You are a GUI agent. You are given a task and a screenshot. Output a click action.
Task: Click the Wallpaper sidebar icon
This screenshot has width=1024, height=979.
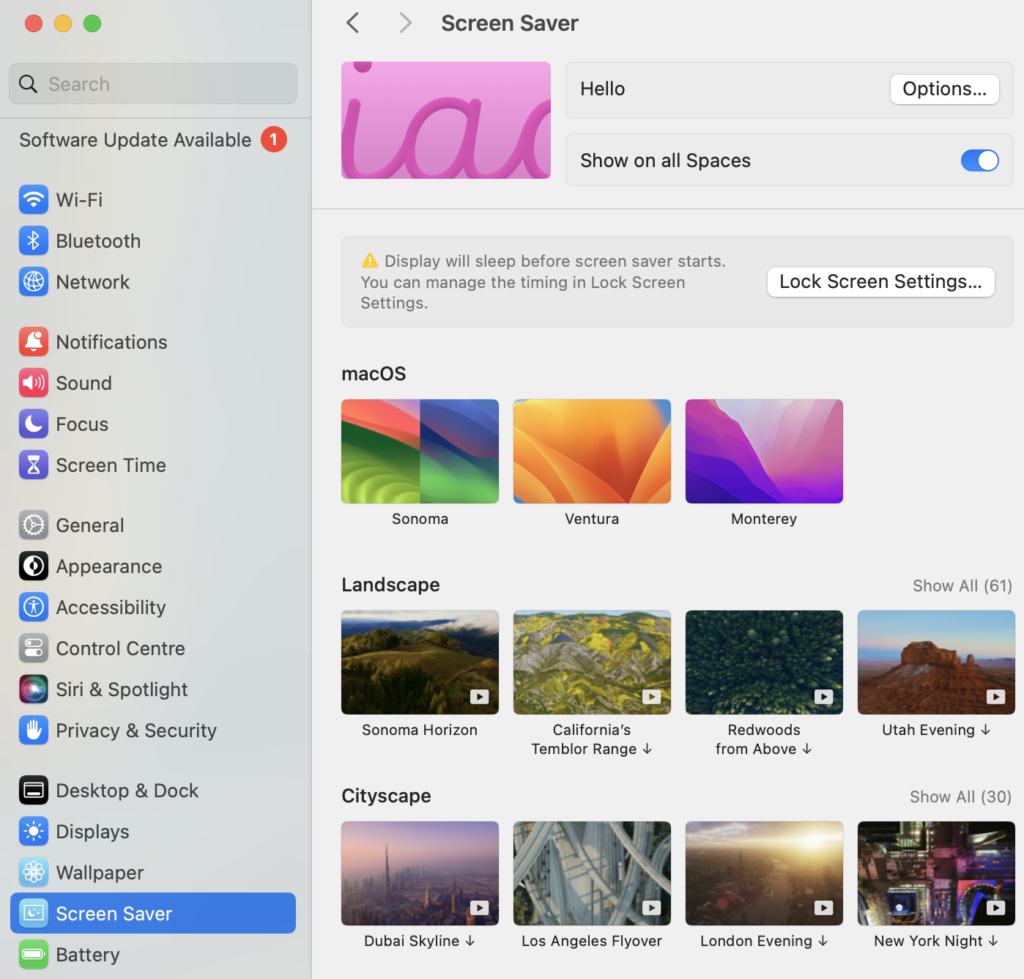click(x=32, y=872)
